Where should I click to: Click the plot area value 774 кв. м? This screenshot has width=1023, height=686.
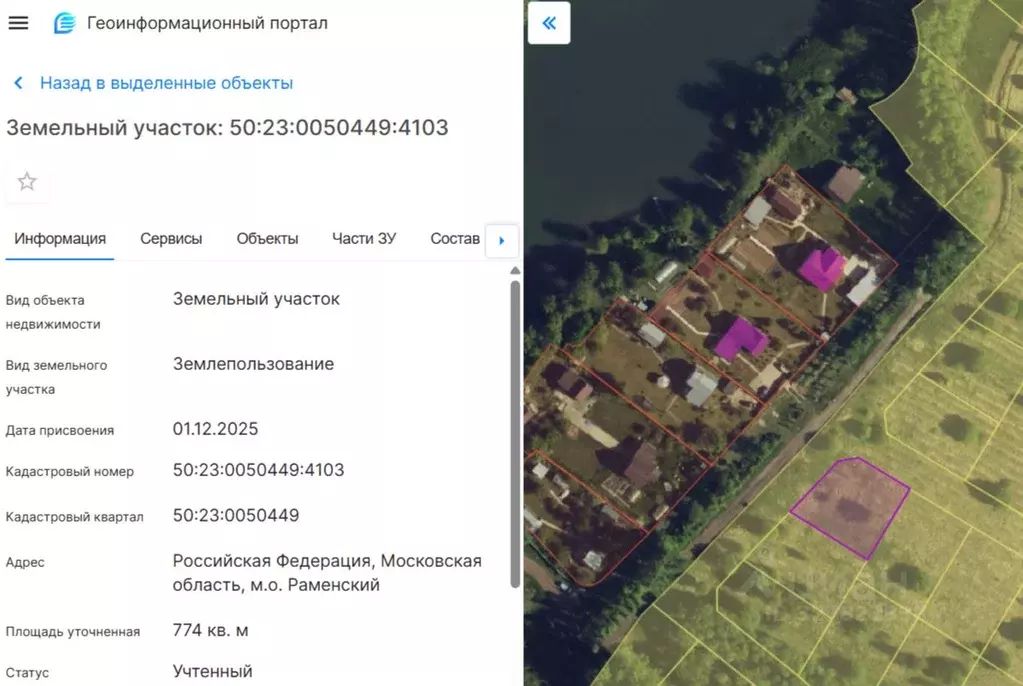[209, 630]
